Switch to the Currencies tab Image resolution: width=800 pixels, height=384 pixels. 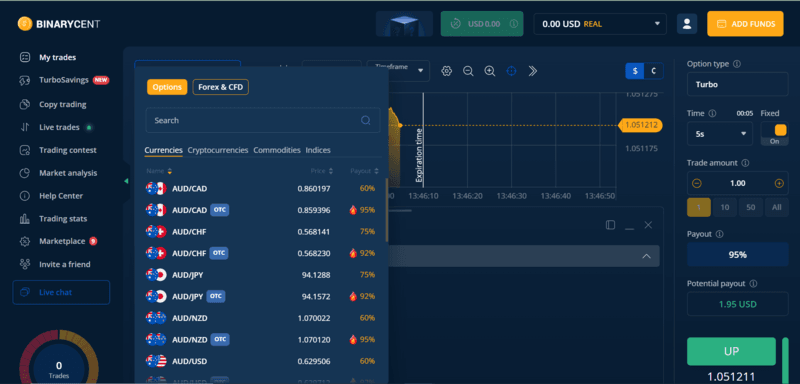point(163,150)
